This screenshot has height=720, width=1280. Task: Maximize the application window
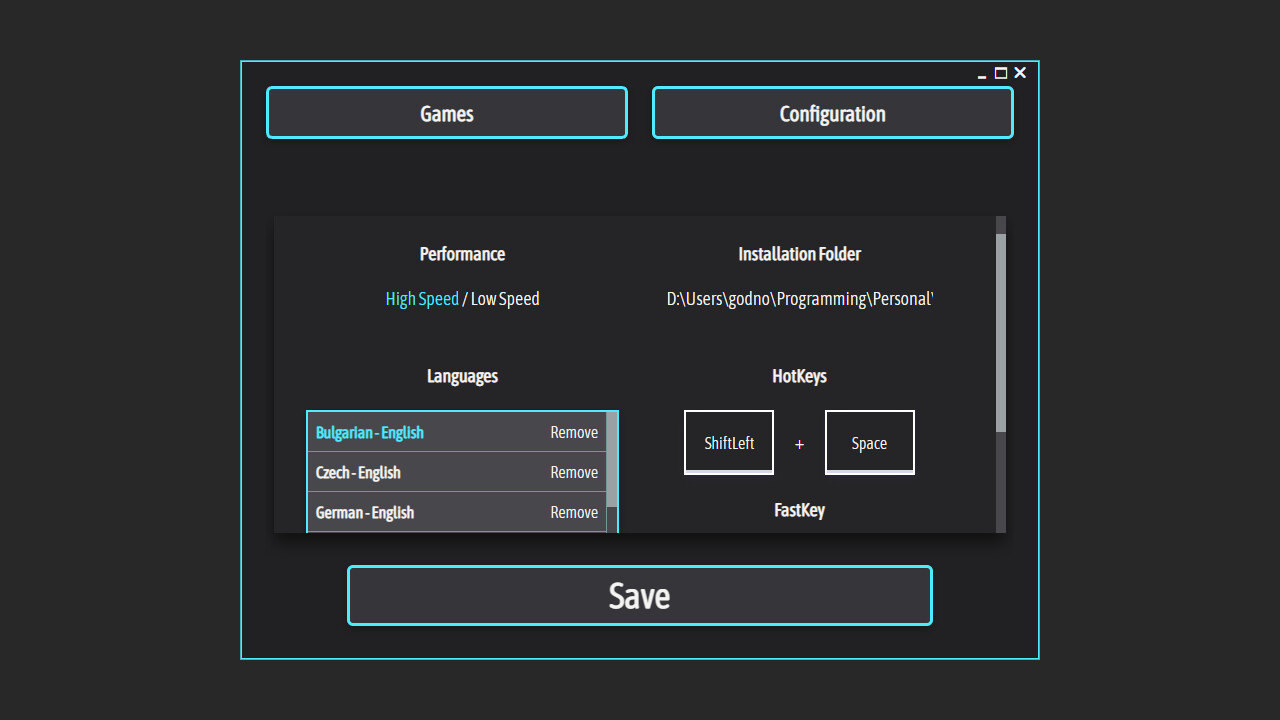pos(1001,73)
